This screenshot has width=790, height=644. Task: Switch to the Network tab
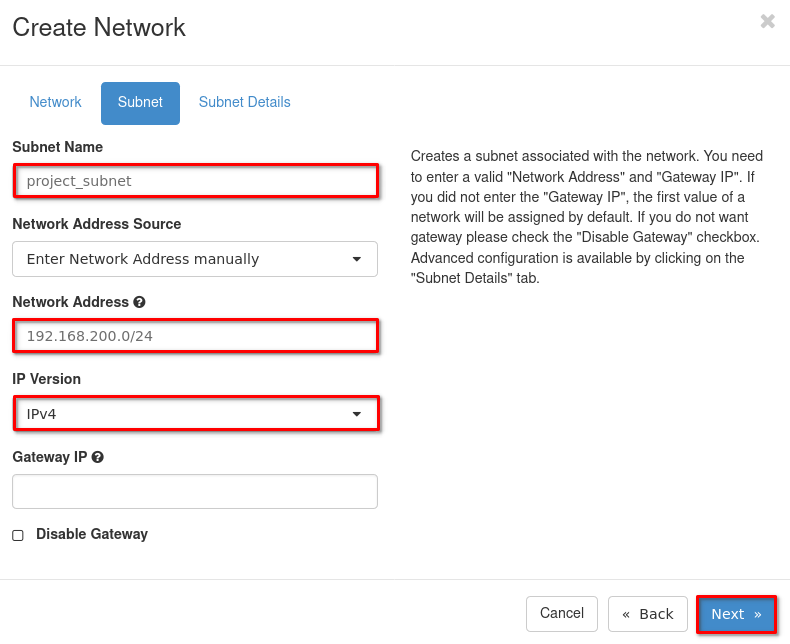pyautogui.click(x=56, y=102)
